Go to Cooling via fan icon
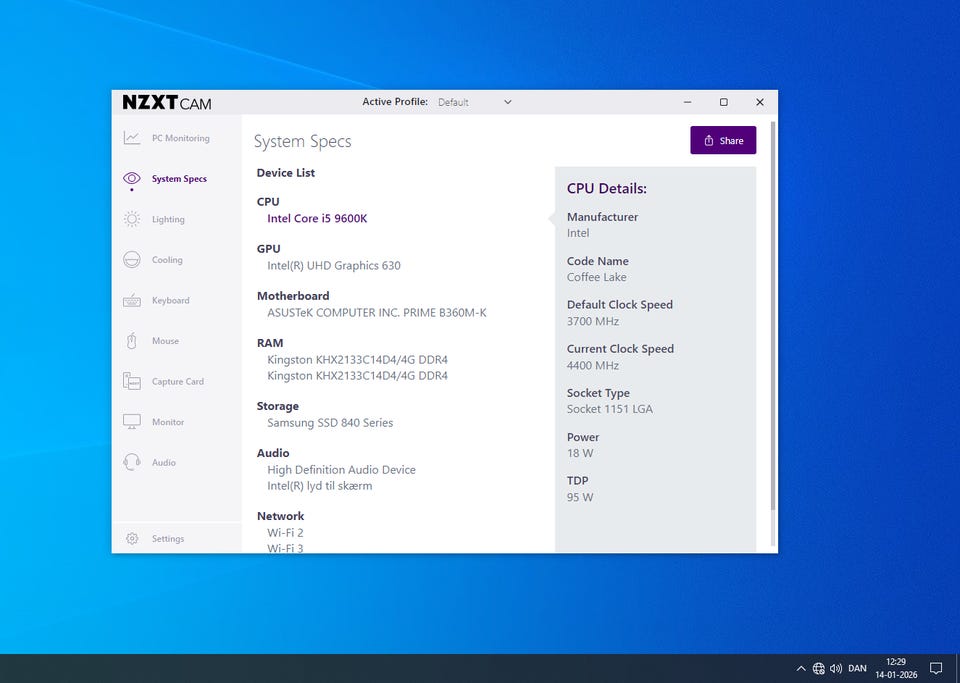The image size is (960, 683). (x=132, y=260)
